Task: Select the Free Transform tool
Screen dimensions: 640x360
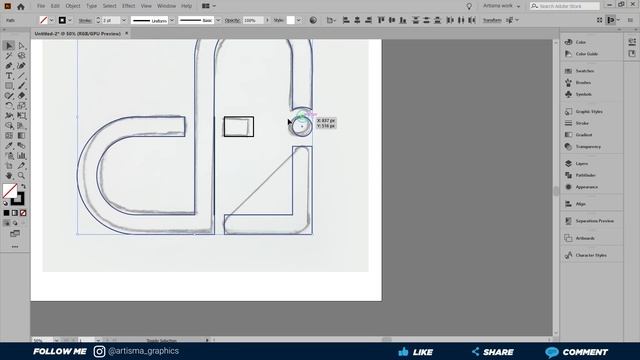Action: tap(21, 116)
